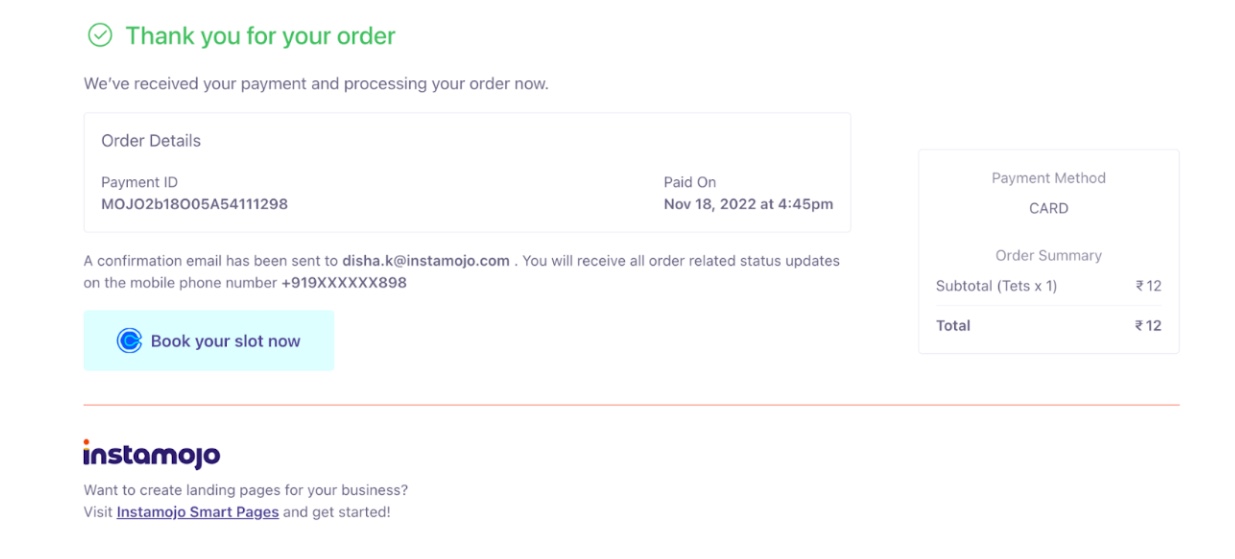Click the Order Details heading
This screenshot has width=1235, height=559.
pyautogui.click(x=151, y=141)
